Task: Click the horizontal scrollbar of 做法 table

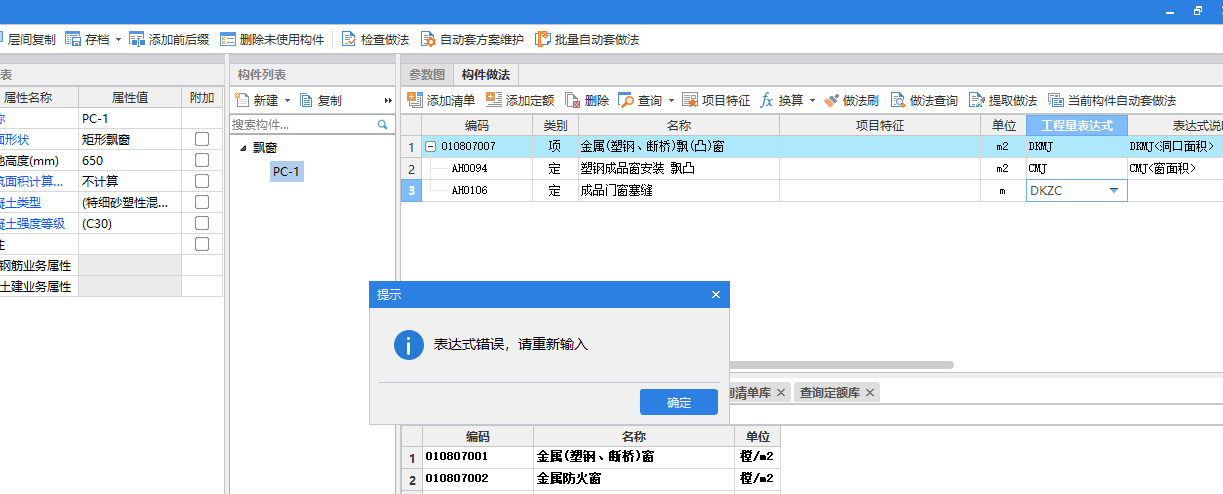Action: tap(842, 365)
